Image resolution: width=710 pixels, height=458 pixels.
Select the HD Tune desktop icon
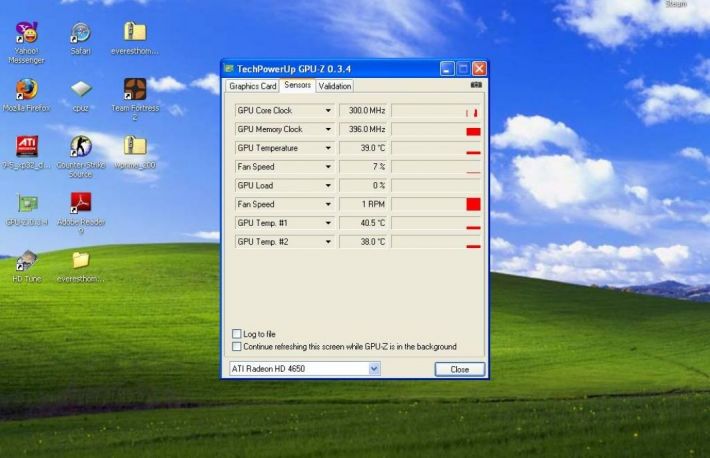coord(27,260)
